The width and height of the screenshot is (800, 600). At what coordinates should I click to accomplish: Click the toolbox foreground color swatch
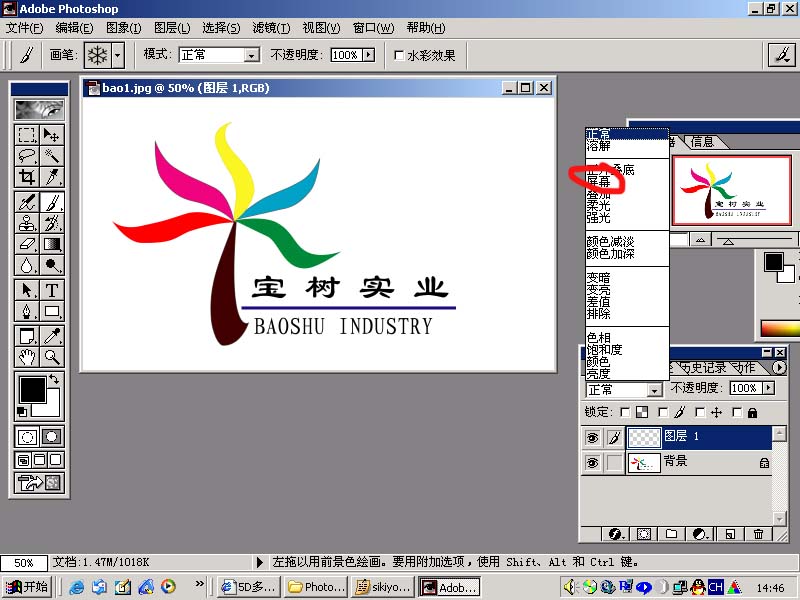tap(32, 389)
